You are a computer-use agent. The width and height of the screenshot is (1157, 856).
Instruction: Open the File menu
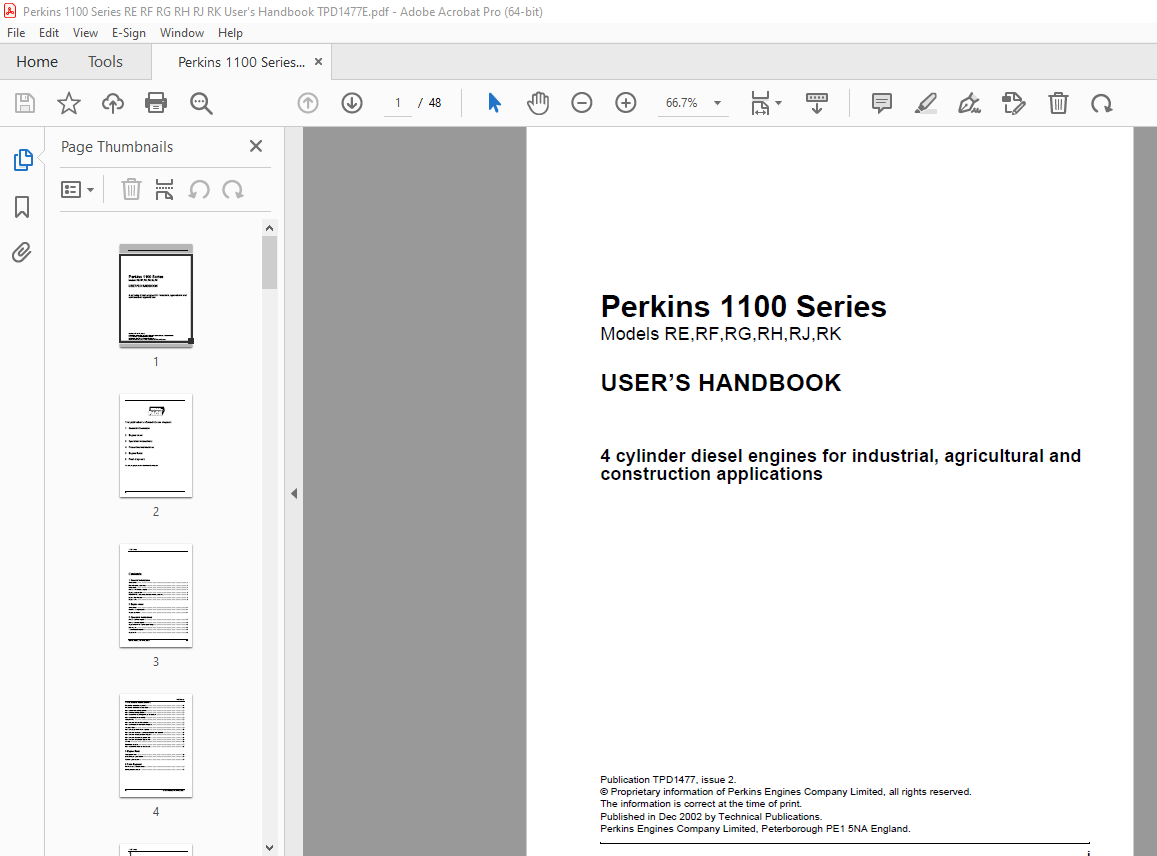click(16, 32)
